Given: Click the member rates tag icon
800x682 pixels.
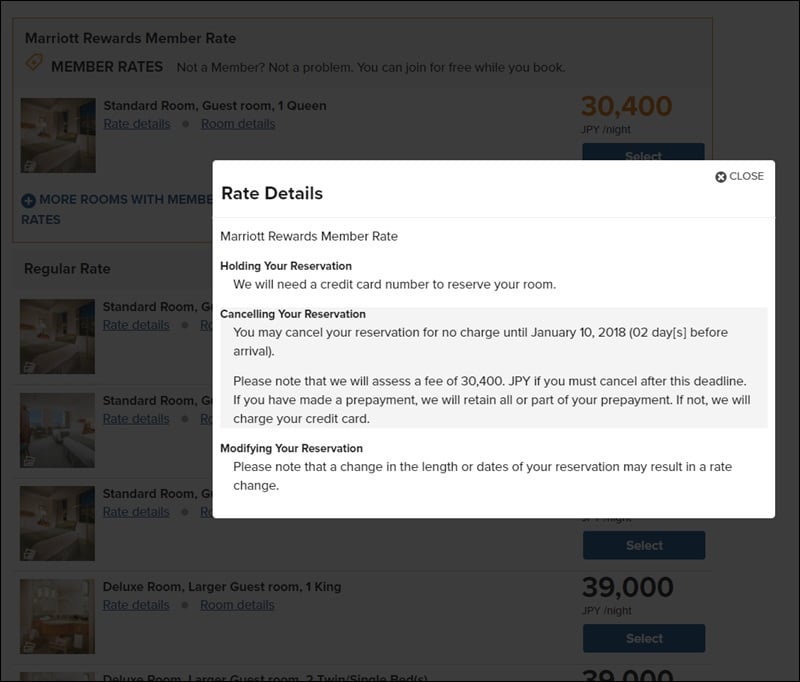Looking at the screenshot, I should click(x=34, y=63).
